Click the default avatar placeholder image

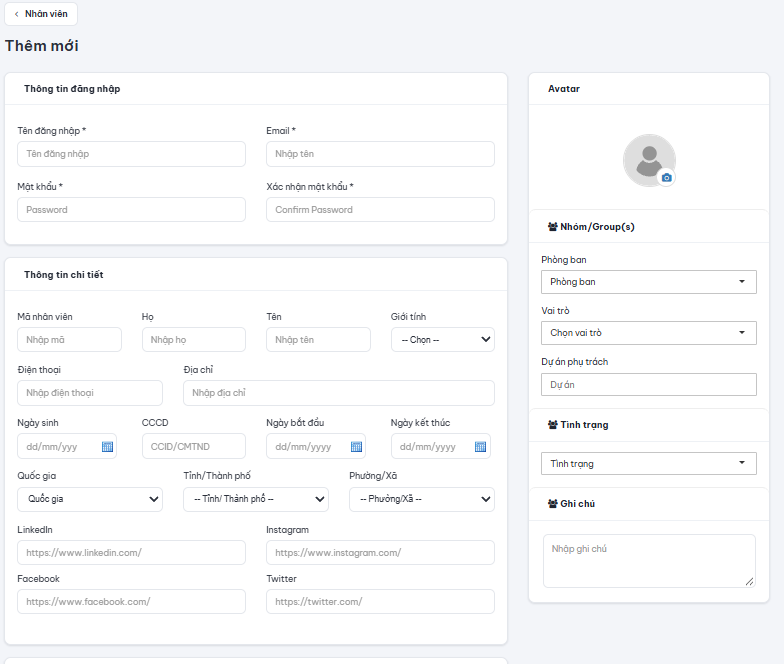click(649, 160)
